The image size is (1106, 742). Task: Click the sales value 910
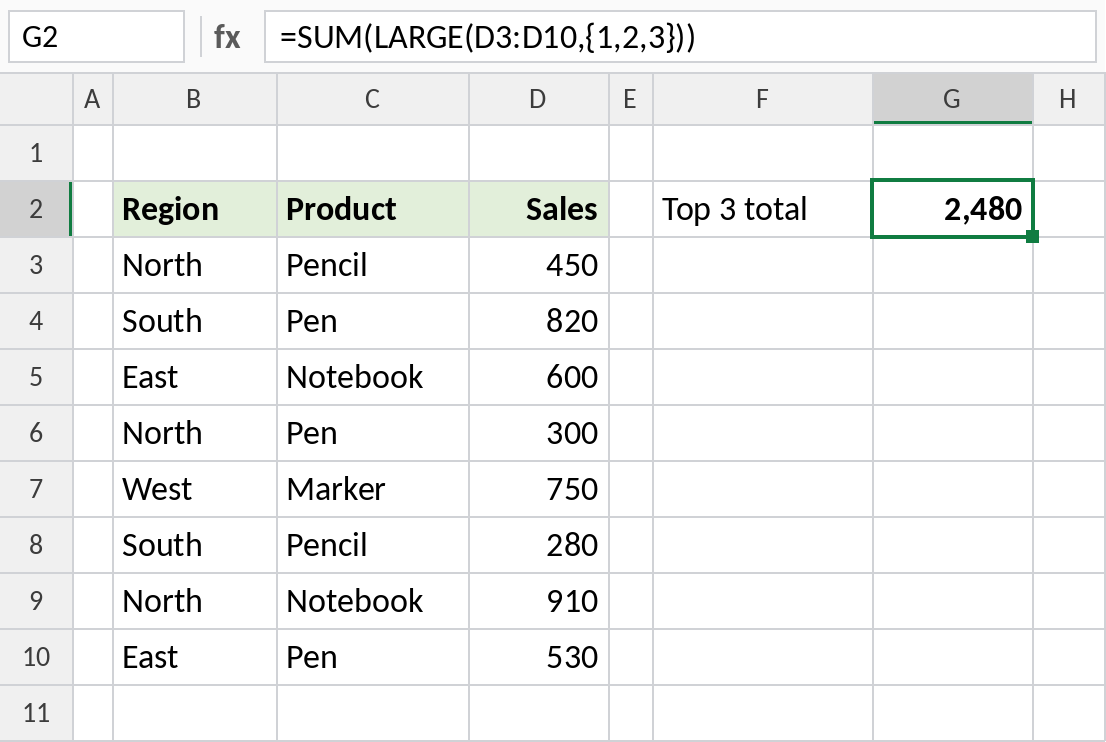click(x=539, y=601)
